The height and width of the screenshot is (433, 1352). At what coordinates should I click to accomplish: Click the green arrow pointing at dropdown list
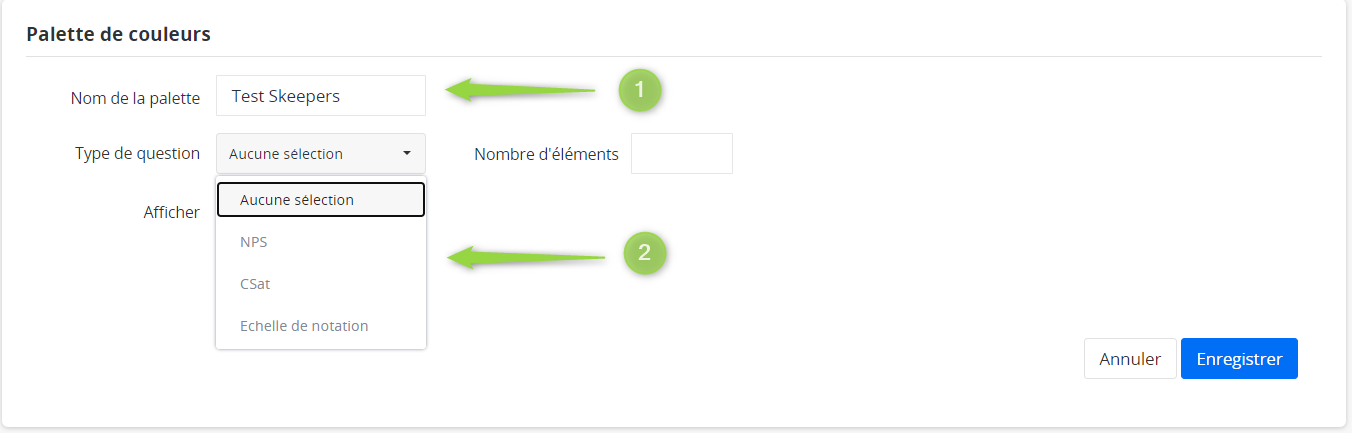[x=526, y=258]
